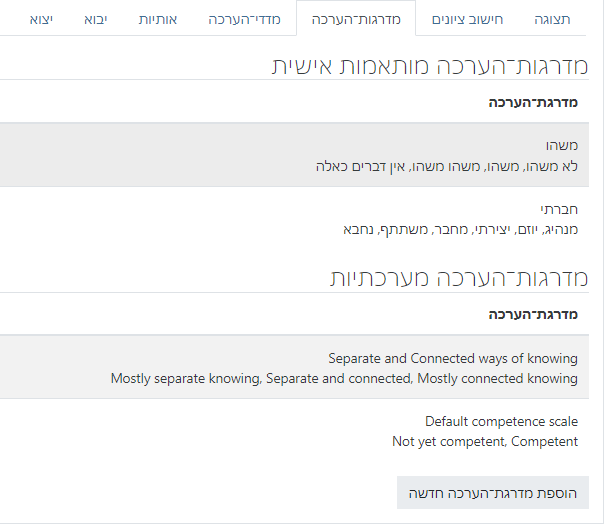Open the אותיות tab

pyautogui.click(x=157, y=19)
